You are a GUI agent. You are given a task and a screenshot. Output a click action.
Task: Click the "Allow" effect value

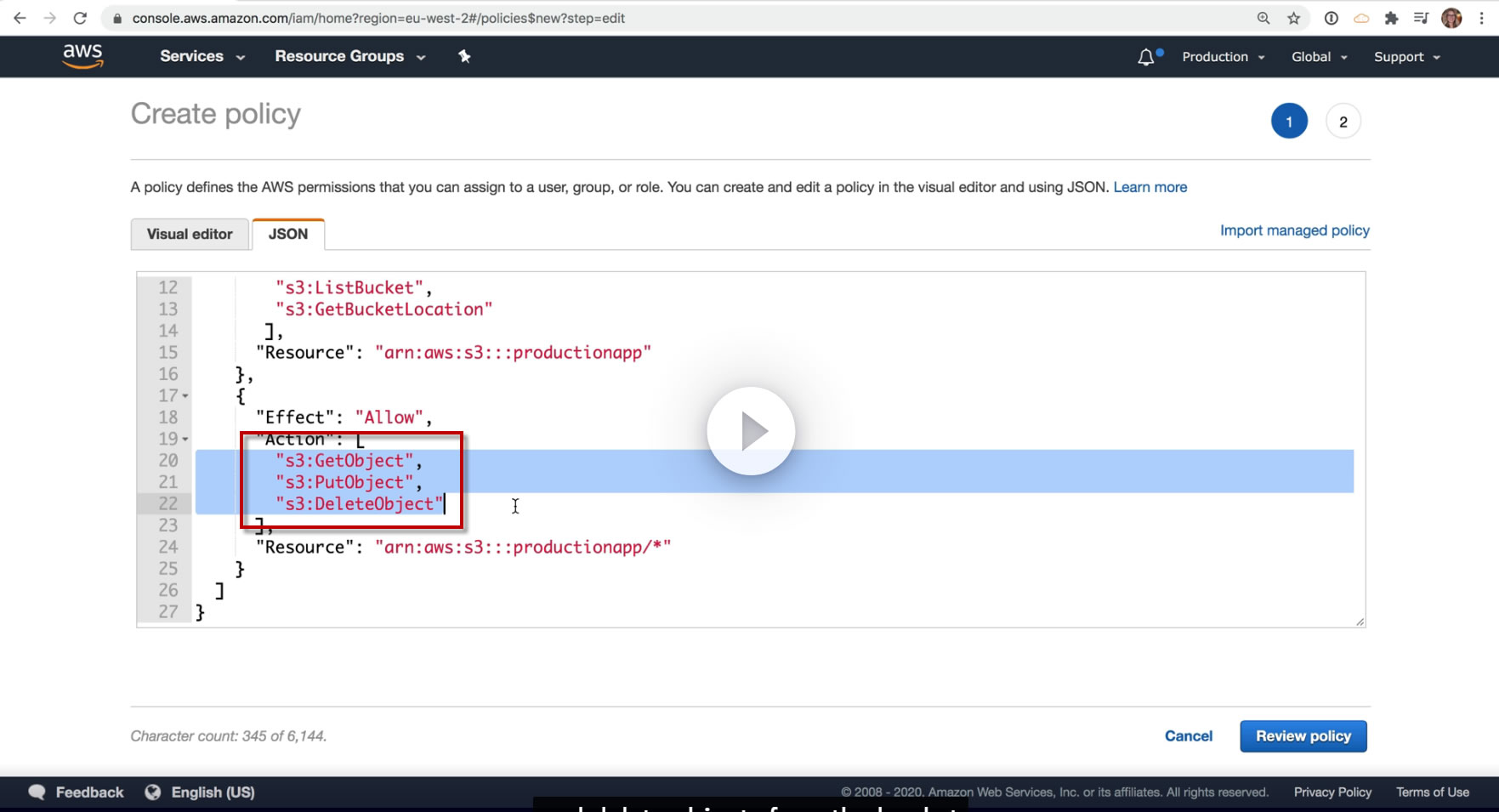pos(389,417)
